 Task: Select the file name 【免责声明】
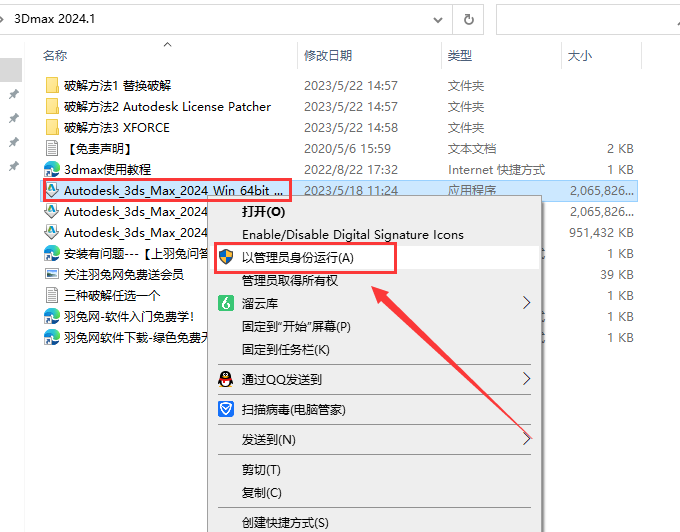pos(100,149)
